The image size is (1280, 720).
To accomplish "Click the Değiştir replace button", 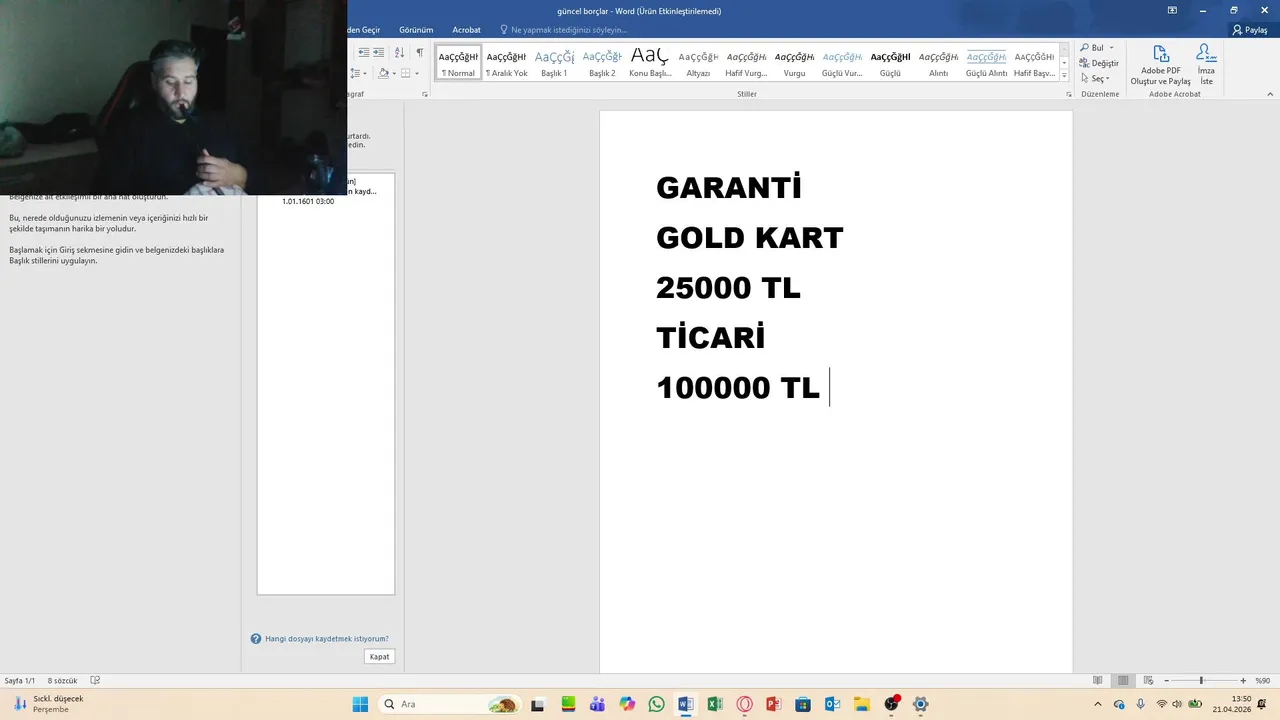I will tap(1099, 63).
